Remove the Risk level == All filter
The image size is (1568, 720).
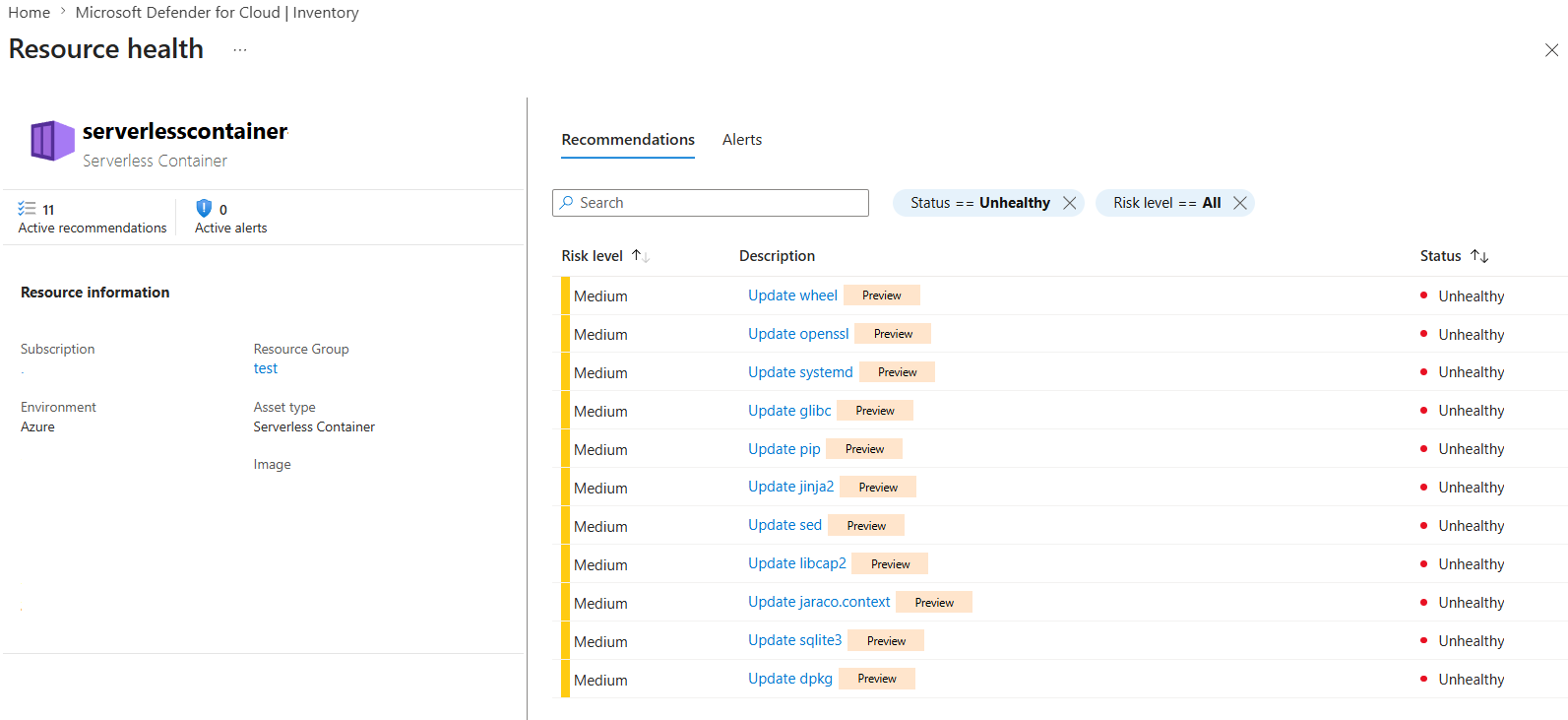click(x=1240, y=203)
